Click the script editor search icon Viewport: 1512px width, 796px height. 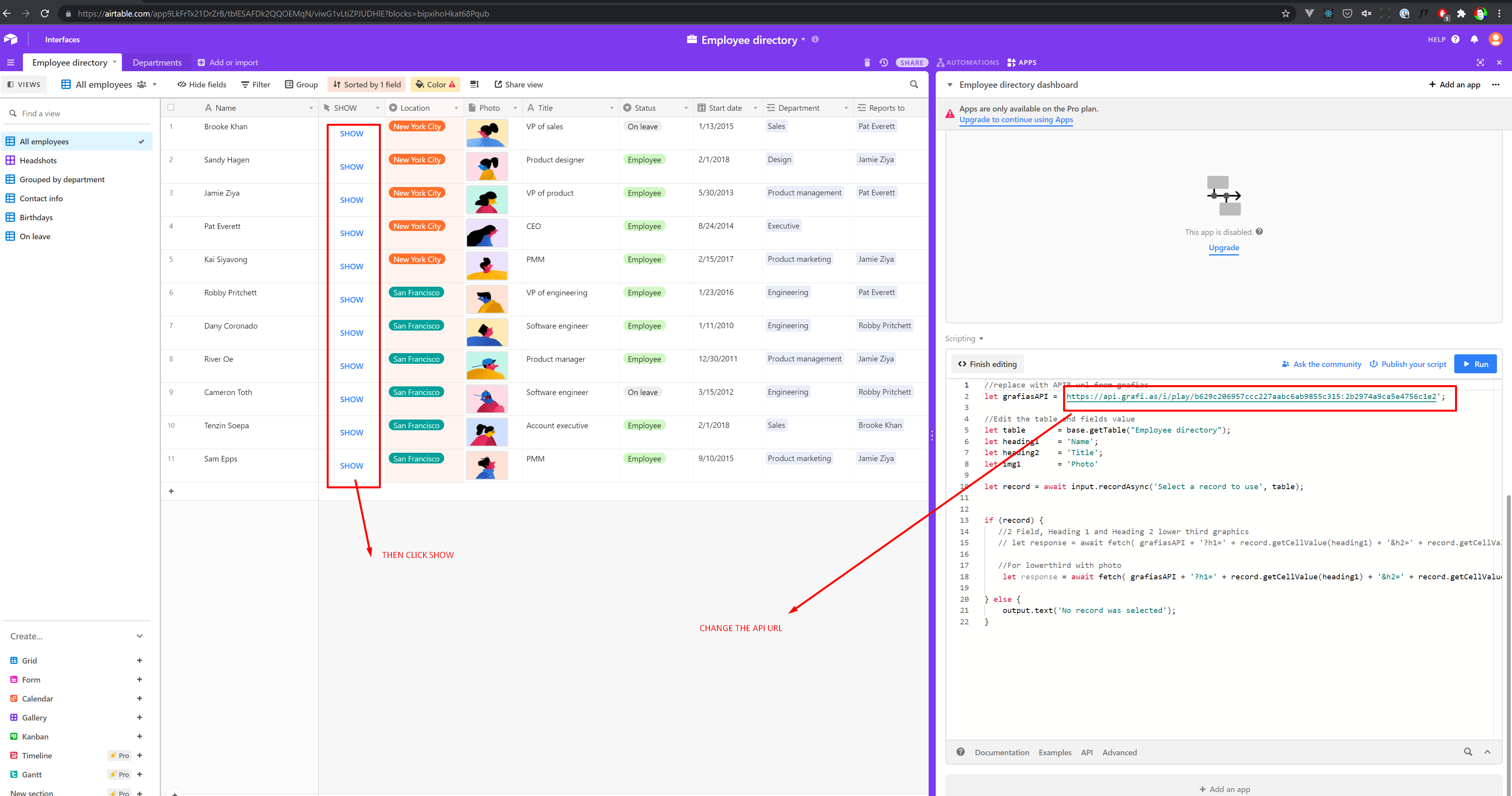pyautogui.click(x=1467, y=752)
